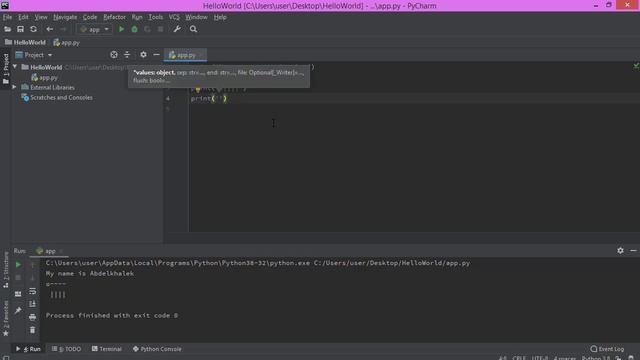This screenshot has width=640, height=360.
Task: Click the Run panel stop button
Action: point(18,278)
